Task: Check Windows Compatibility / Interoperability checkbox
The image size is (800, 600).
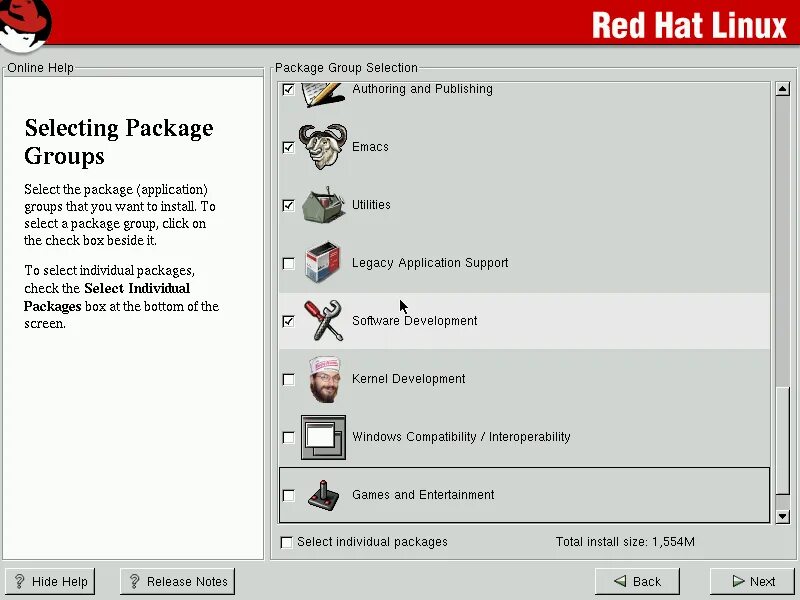Action: [288, 438]
